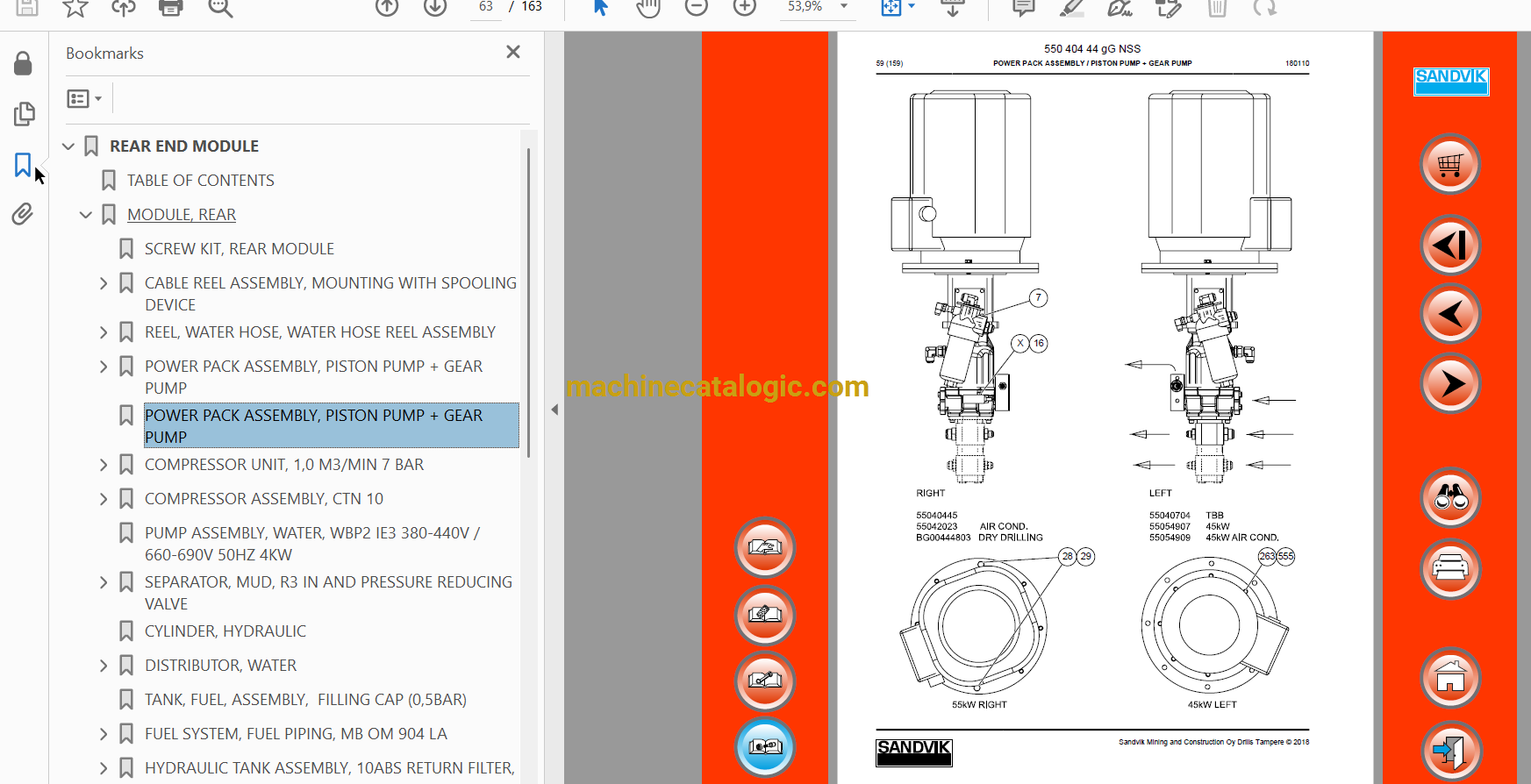Screen dimensions: 1531x784
Task: Select the highlighted POWER PACK ASSEMBLY bookmark
Action: point(332,425)
